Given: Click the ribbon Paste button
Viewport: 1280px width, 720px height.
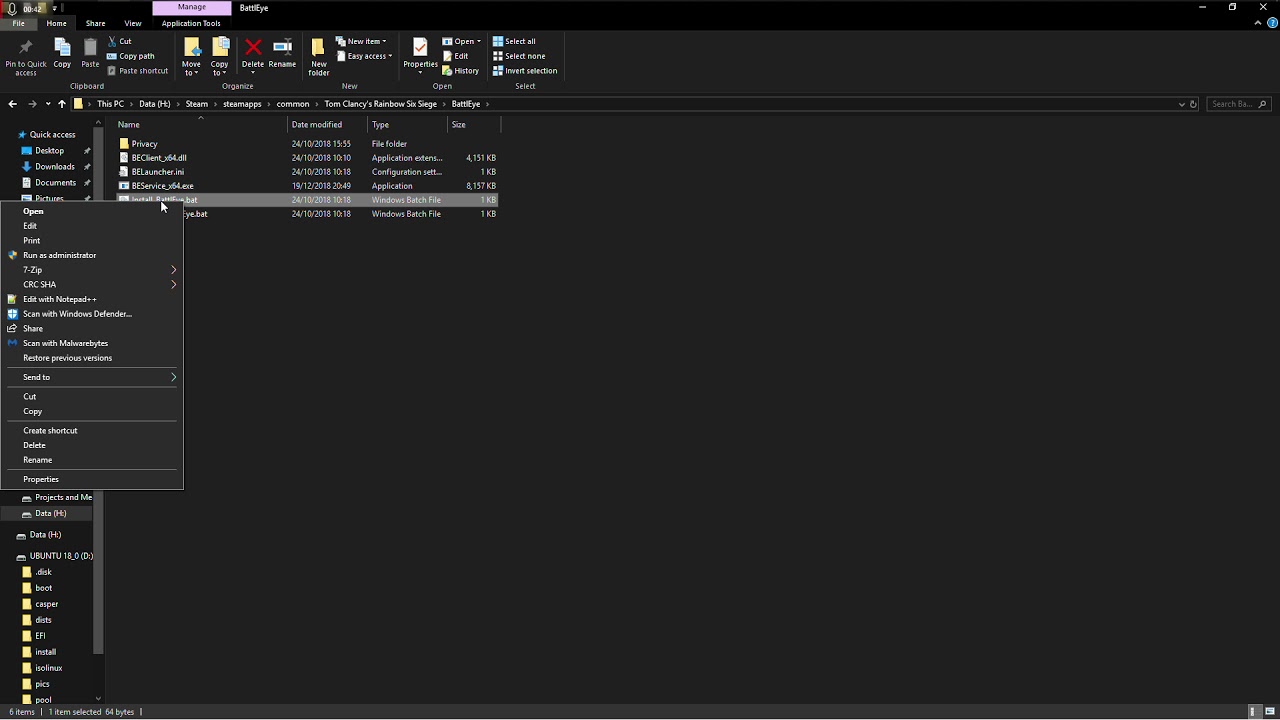Looking at the screenshot, I should 90,53.
